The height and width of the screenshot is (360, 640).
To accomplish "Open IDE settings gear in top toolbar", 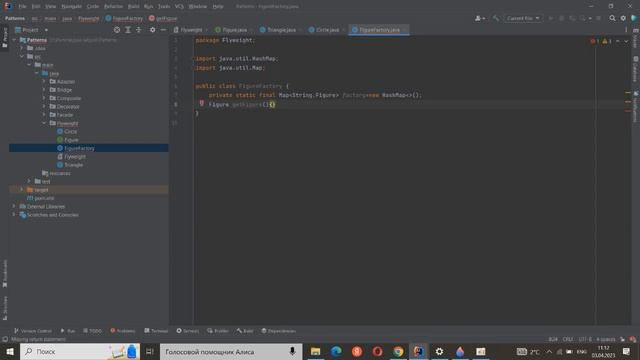I will click(x=623, y=18).
